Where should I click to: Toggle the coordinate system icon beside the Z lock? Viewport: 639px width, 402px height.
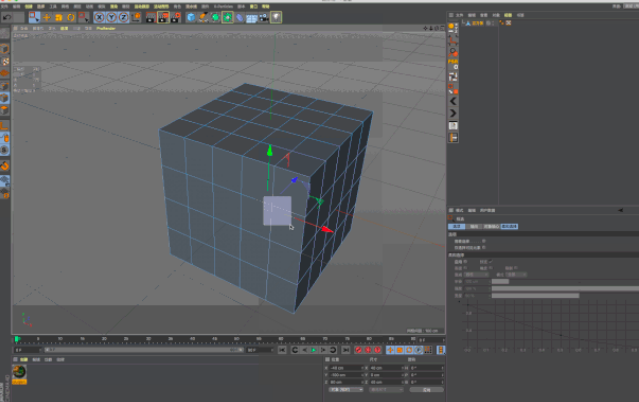click(136, 17)
